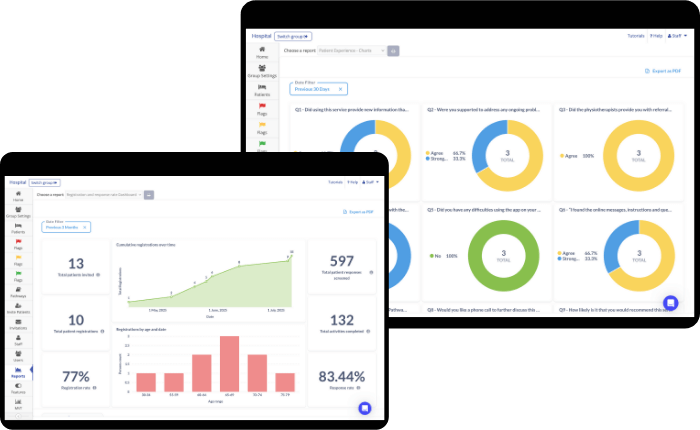This screenshot has width=700, height=430.
Task: Open the Users sidebar icon
Action: point(18,356)
